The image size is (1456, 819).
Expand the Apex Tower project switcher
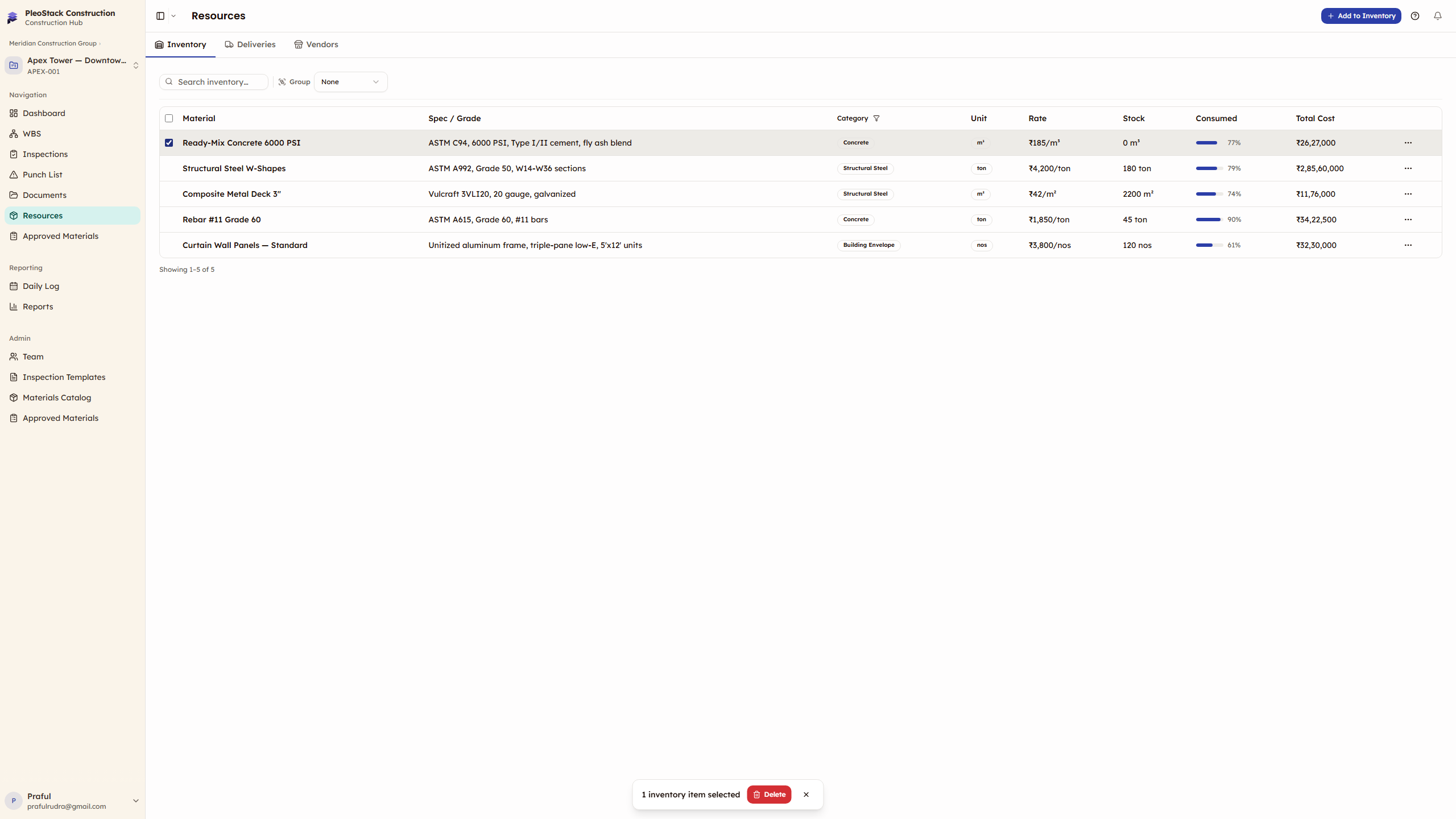pos(136,65)
